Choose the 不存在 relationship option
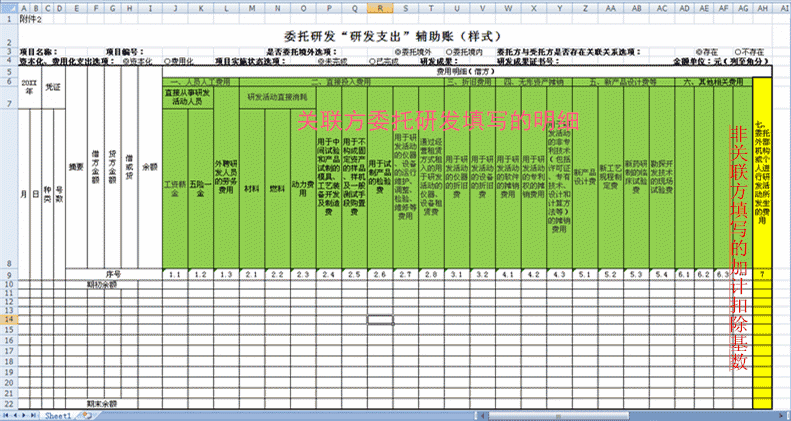The width and height of the screenshot is (791, 421). tap(738, 52)
